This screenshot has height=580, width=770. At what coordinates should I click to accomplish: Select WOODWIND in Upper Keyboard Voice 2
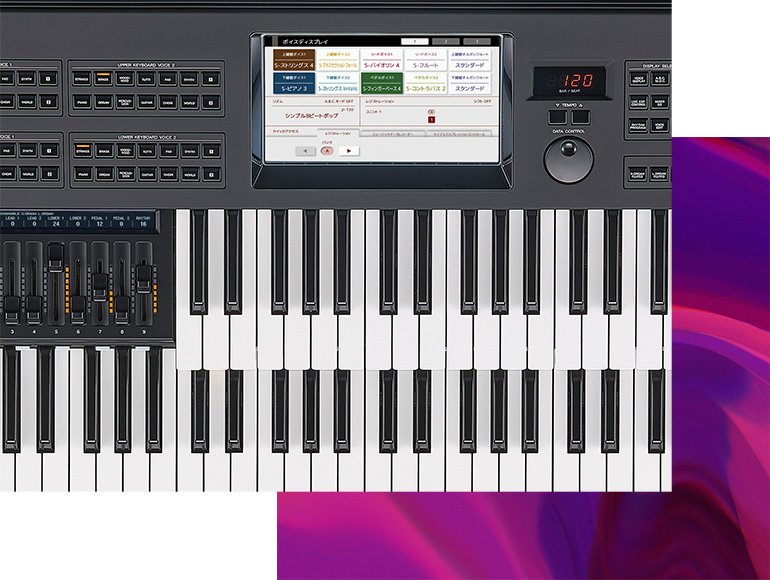coord(125,79)
